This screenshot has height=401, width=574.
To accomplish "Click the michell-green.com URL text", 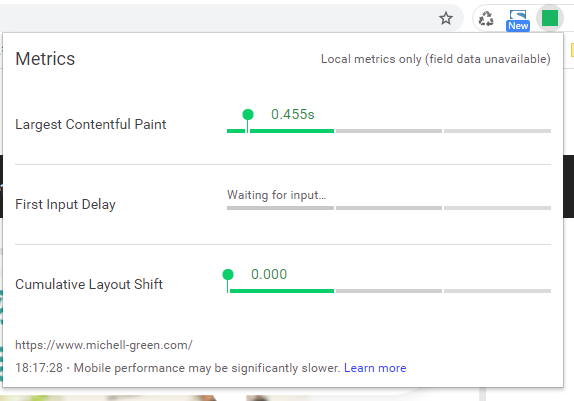I will (x=104, y=345).
